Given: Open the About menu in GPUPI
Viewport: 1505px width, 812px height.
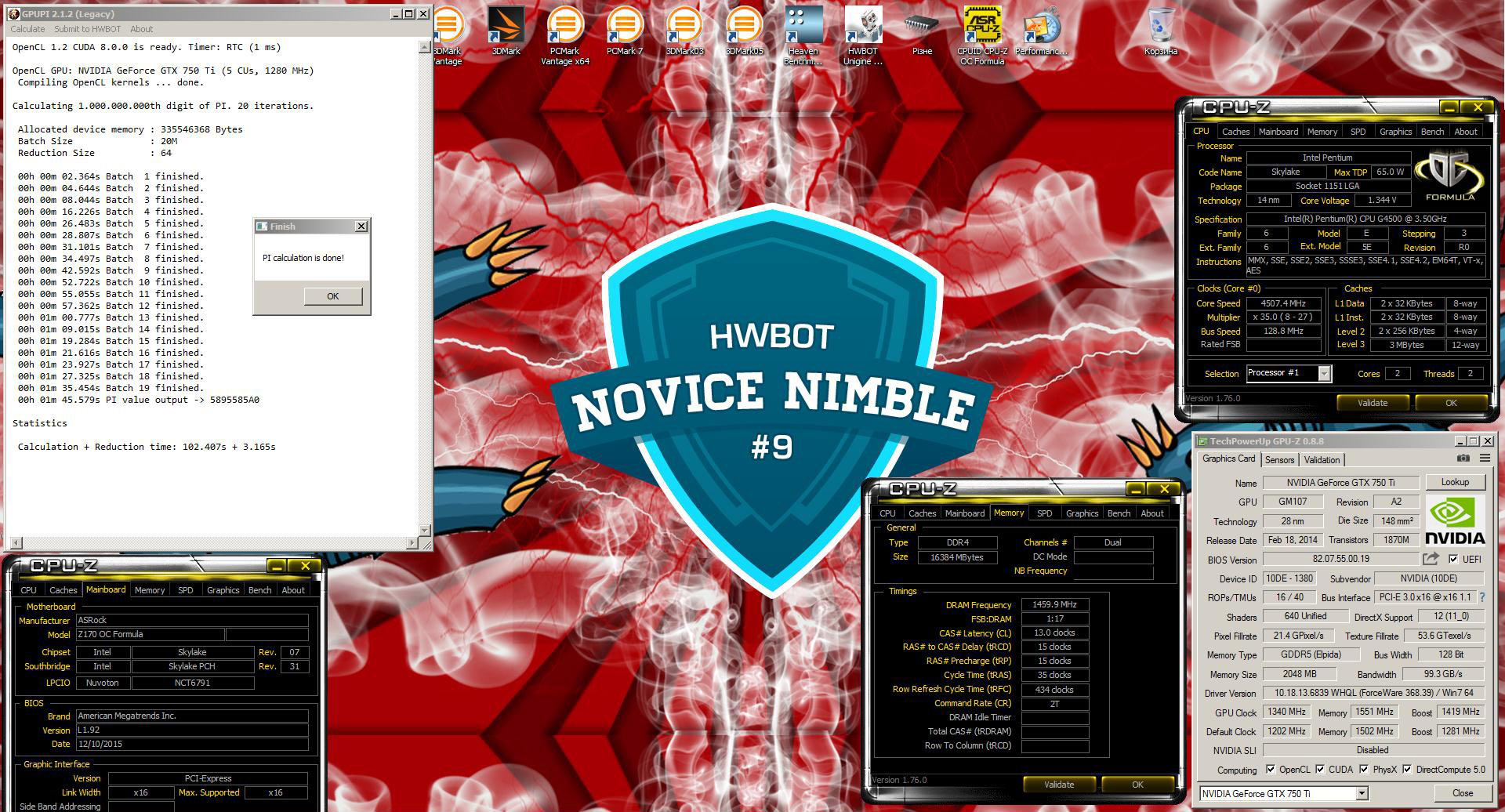Looking at the screenshot, I should (142, 29).
